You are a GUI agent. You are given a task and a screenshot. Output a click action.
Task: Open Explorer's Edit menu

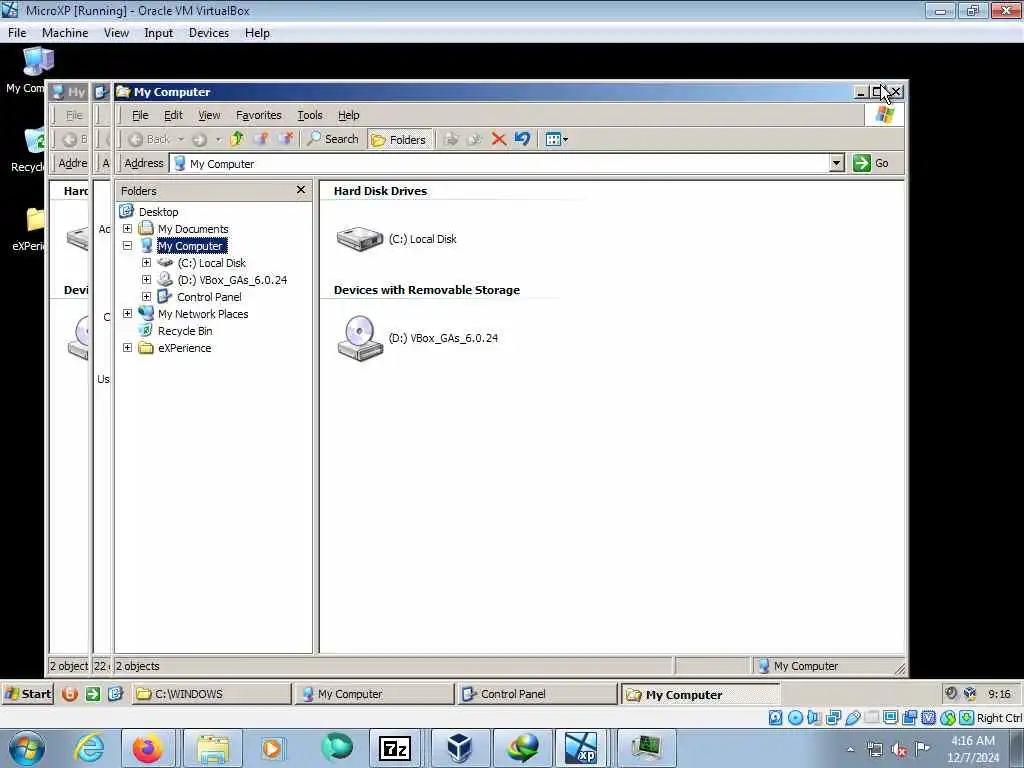tap(173, 115)
